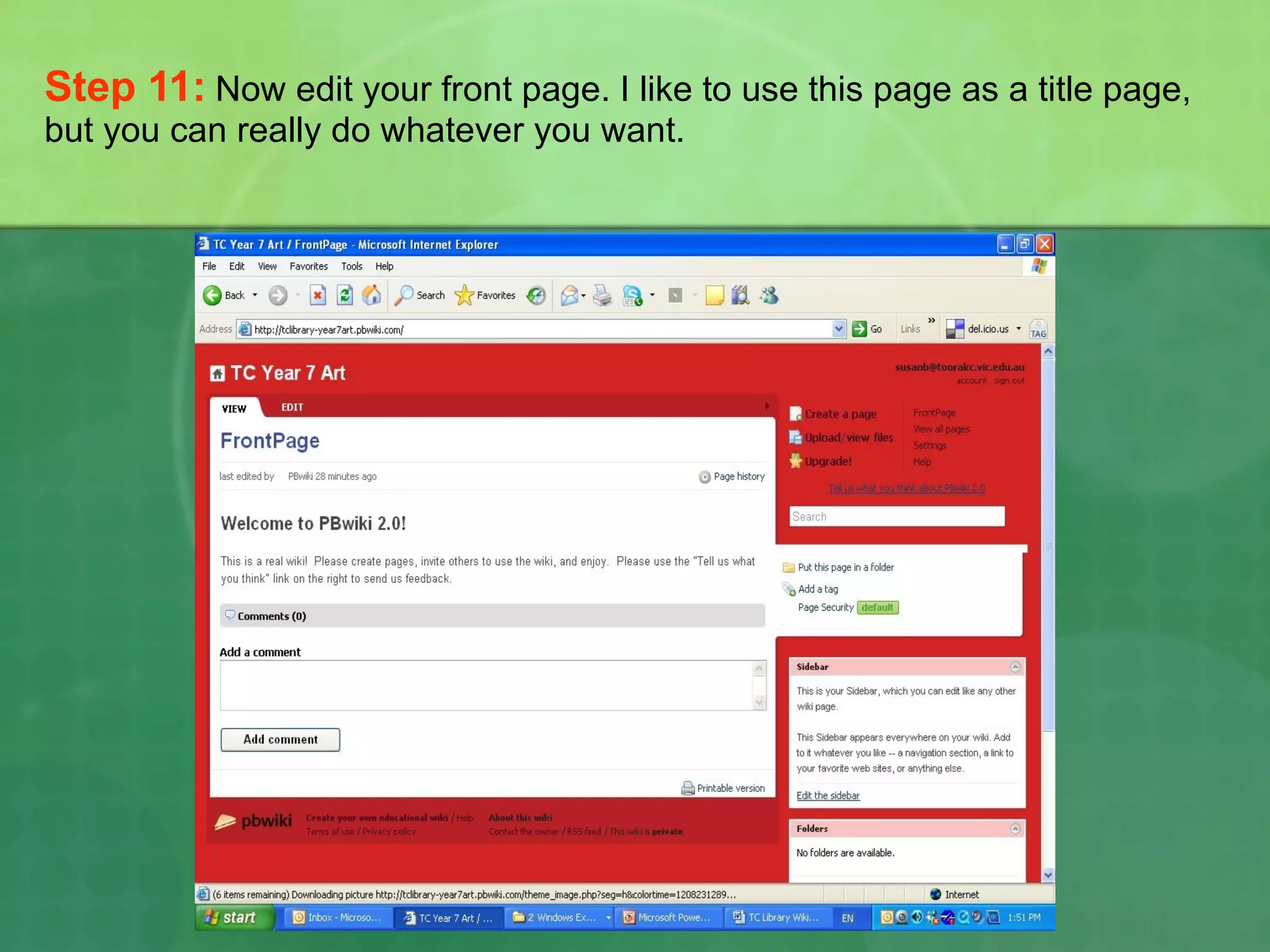This screenshot has width=1270, height=952.
Task: Click the del.icio.us TAG icon
Action: tap(1038, 329)
